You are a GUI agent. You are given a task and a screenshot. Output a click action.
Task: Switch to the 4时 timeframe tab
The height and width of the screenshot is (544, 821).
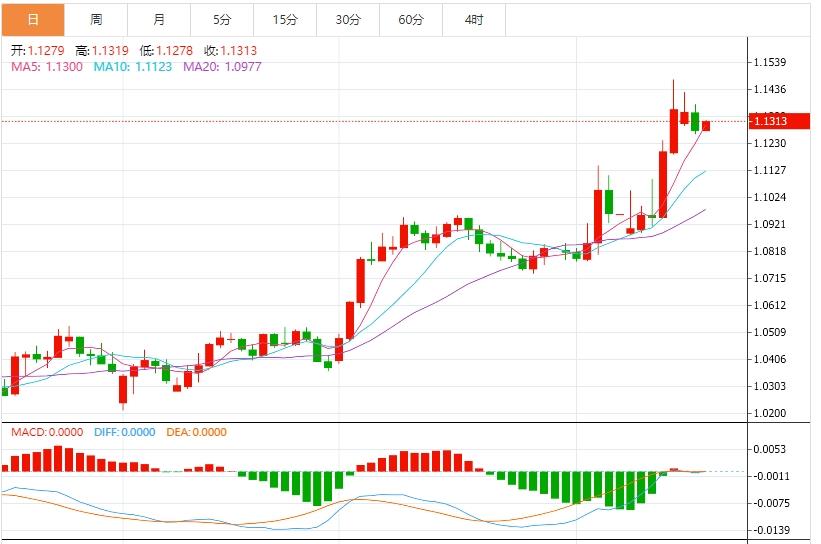pyautogui.click(x=474, y=19)
